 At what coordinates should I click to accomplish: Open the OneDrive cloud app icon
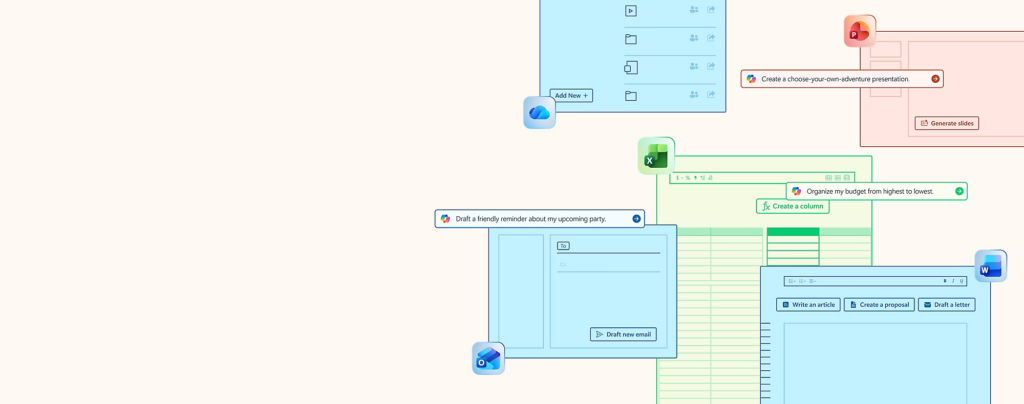[539, 113]
